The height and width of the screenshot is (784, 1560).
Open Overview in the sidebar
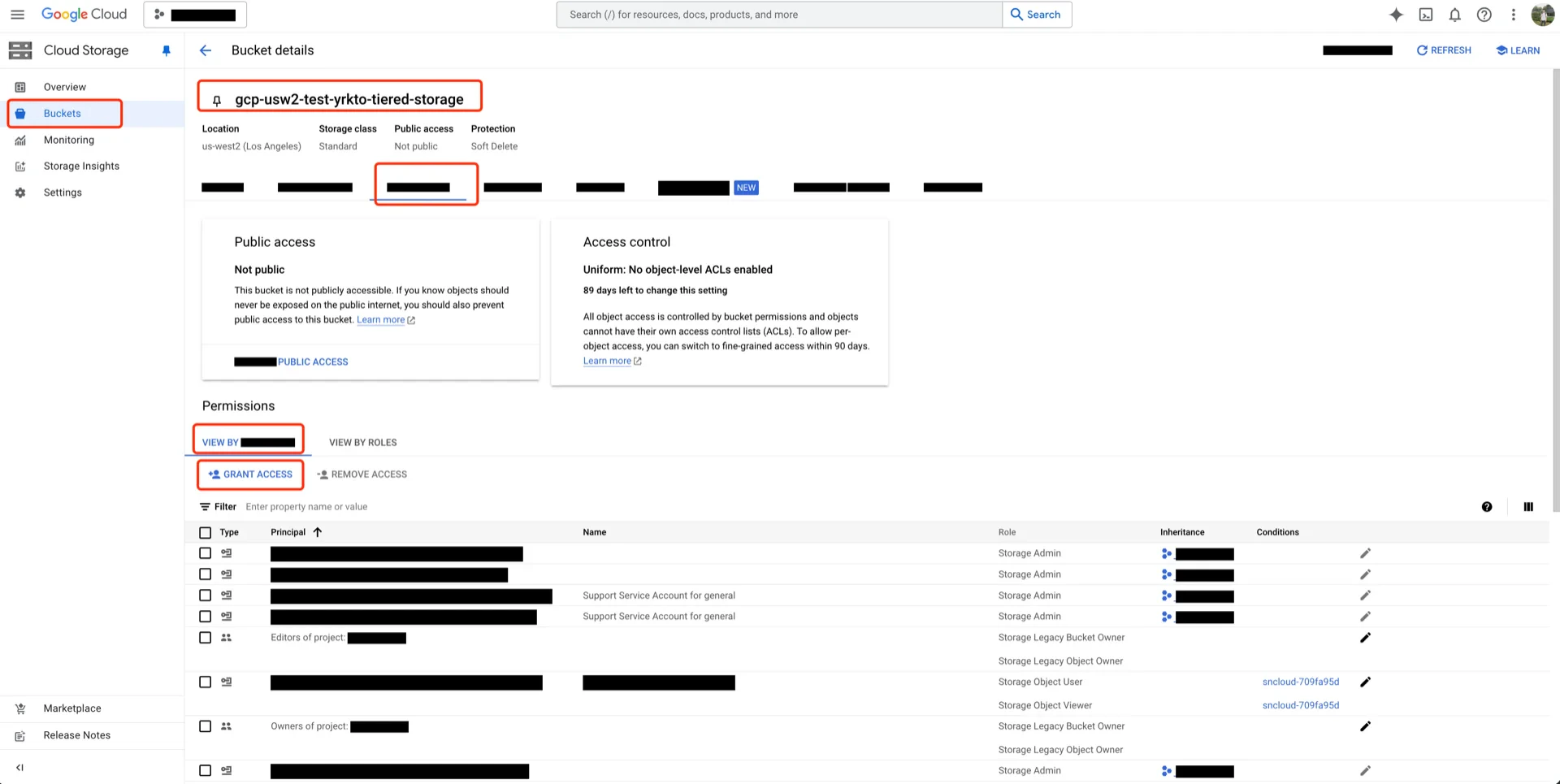point(65,87)
